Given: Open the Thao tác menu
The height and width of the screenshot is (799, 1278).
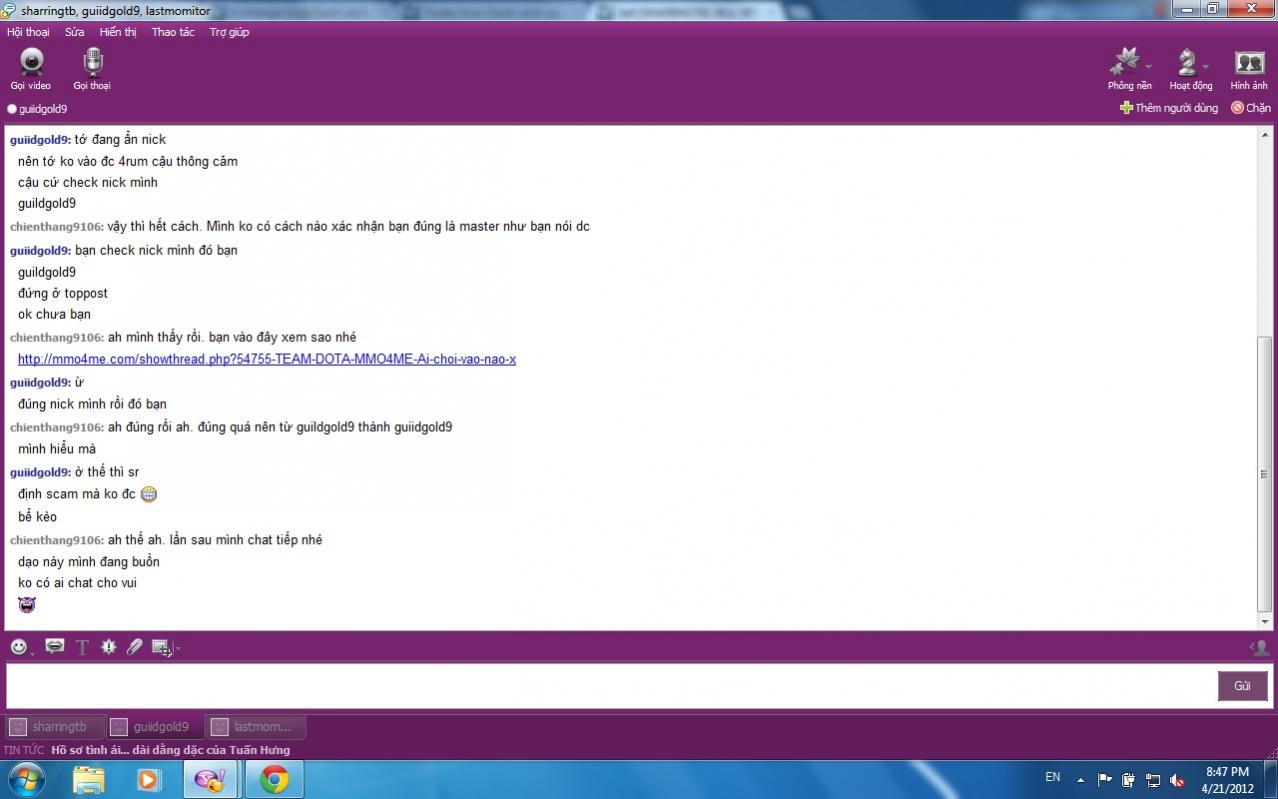Looking at the screenshot, I should pos(173,32).
